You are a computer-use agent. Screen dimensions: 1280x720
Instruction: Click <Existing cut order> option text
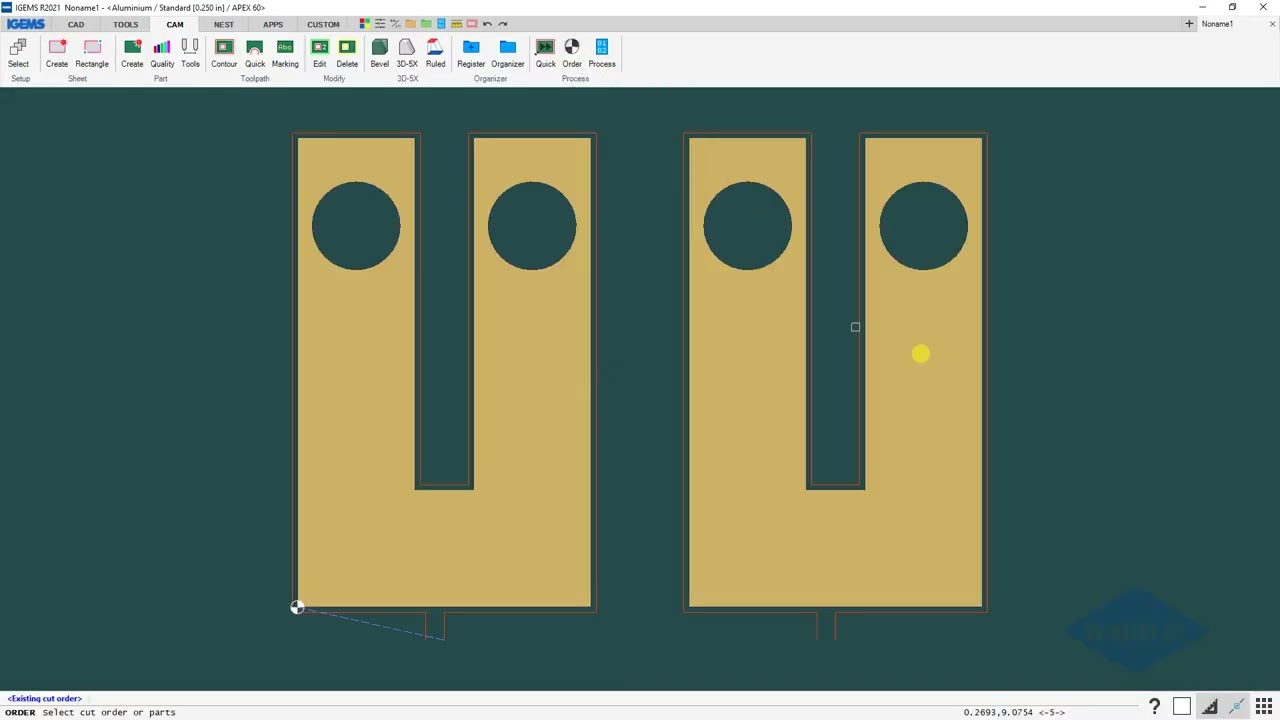click(45, 698)
